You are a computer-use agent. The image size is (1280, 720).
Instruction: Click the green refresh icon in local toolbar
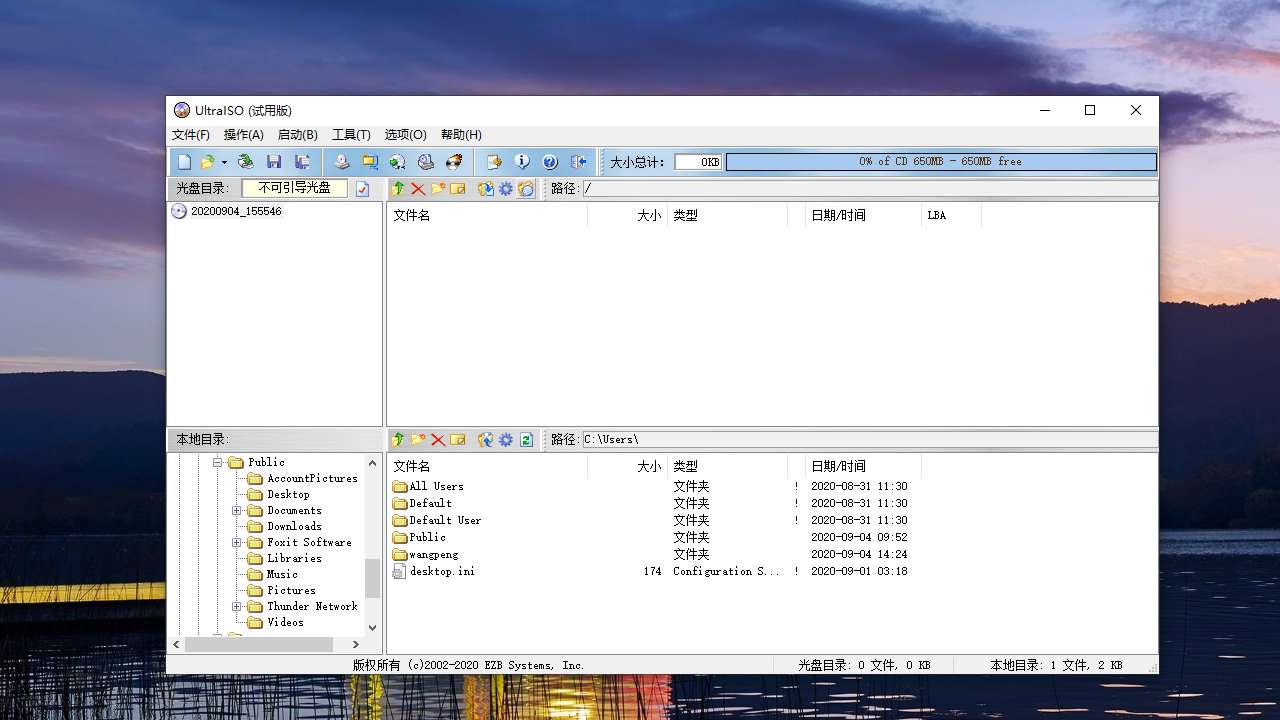(x=526, y=440)
